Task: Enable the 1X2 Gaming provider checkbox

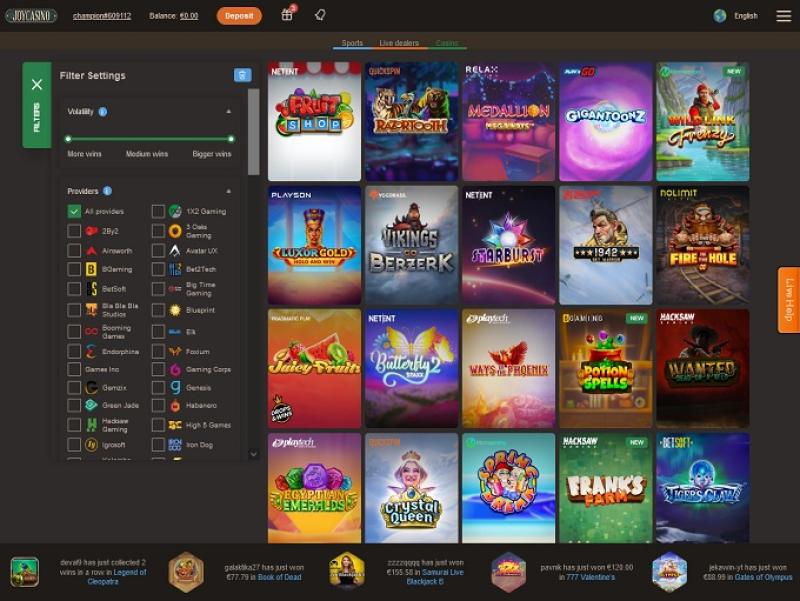Action: click(158, 211)
